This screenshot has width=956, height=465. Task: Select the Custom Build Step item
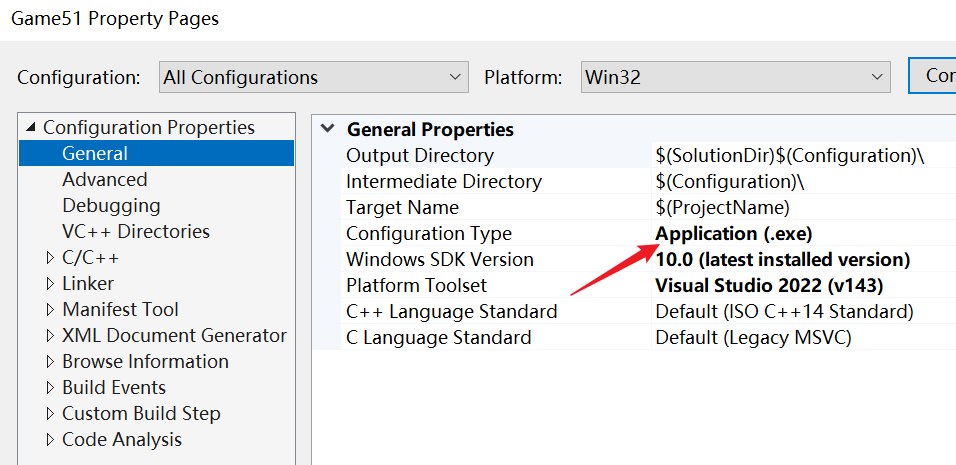click(141, 414)
